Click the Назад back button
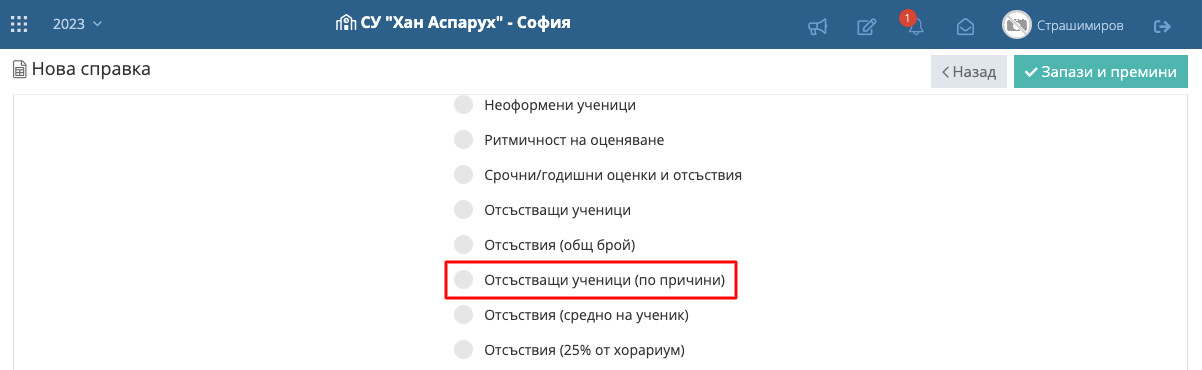 pos(969,72)
